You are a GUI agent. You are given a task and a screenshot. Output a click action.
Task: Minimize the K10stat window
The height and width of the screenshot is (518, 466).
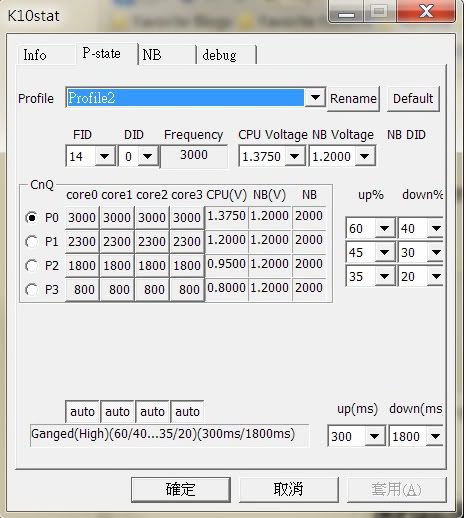click(345, 11)
